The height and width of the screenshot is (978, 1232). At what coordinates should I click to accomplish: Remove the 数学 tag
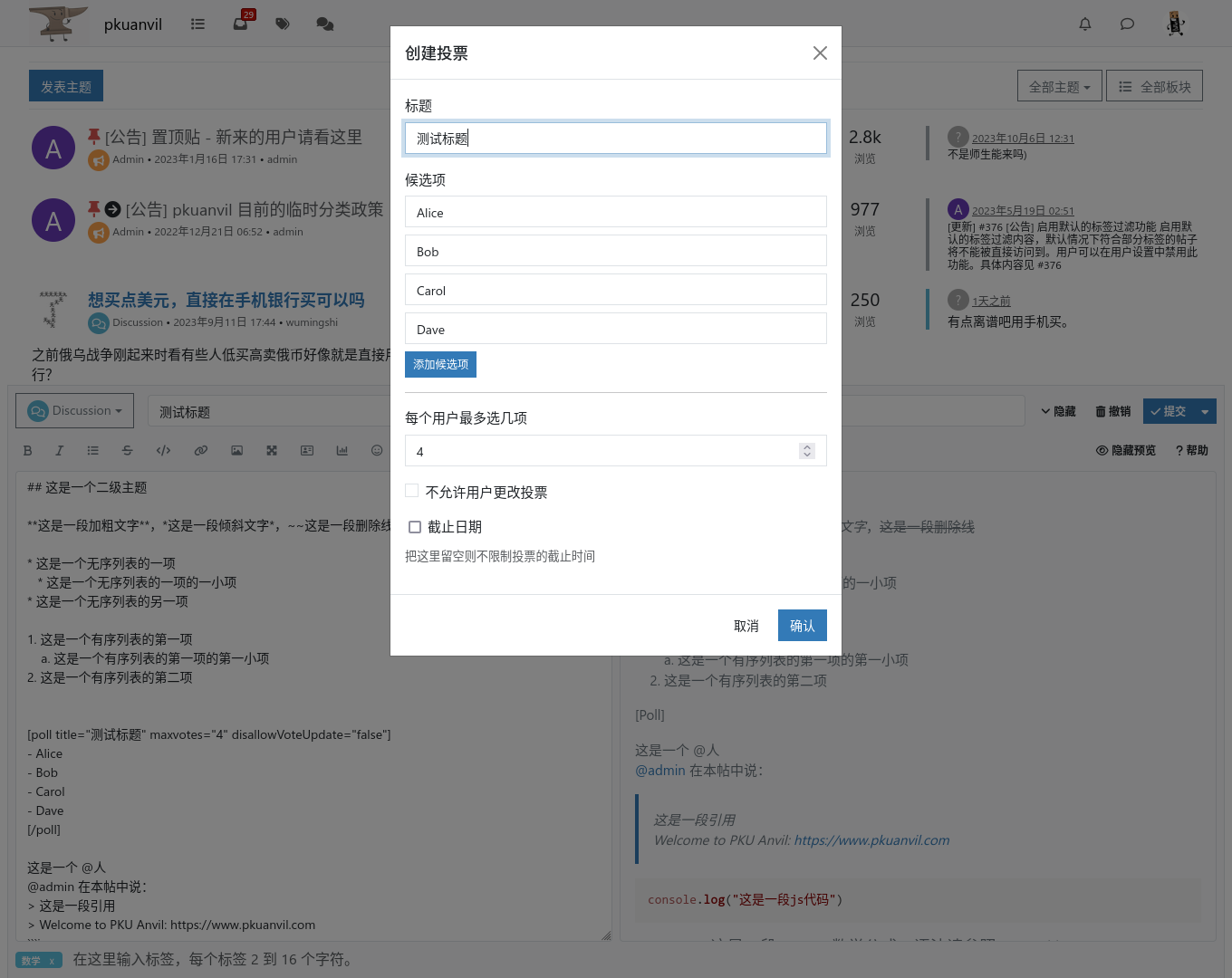(x=52, y=961)
